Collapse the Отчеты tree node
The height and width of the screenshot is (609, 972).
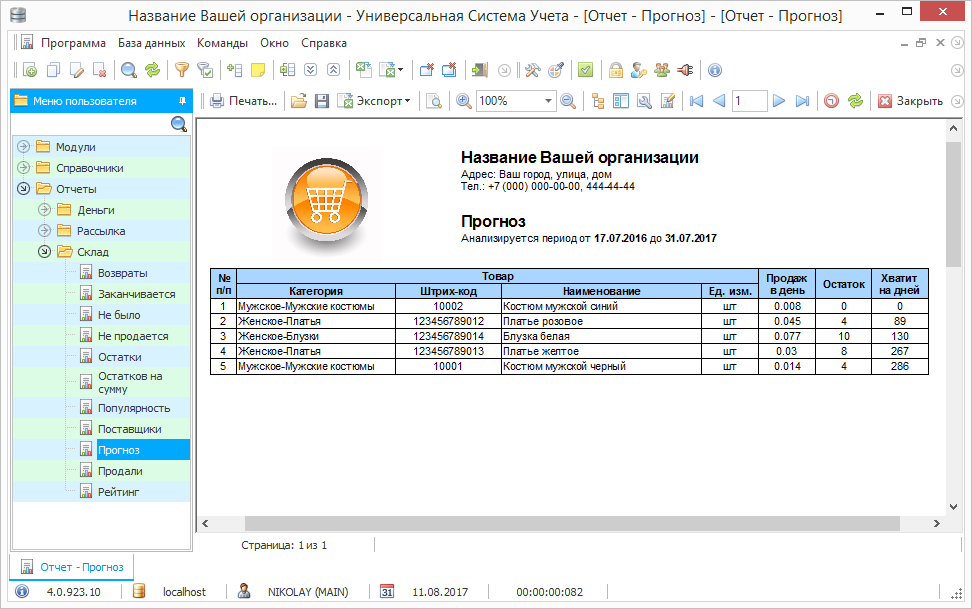pyautogui.click(x=24, y=189)
